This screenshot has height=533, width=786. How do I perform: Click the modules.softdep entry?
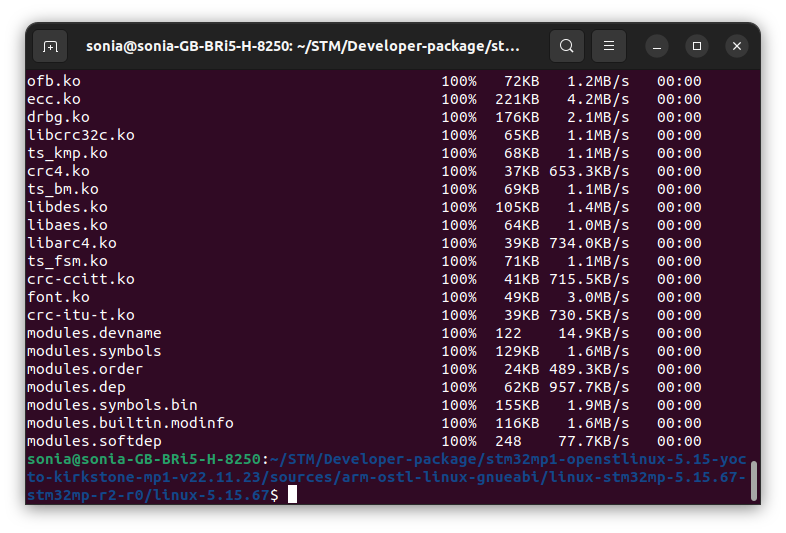click(x=94, y=441)
